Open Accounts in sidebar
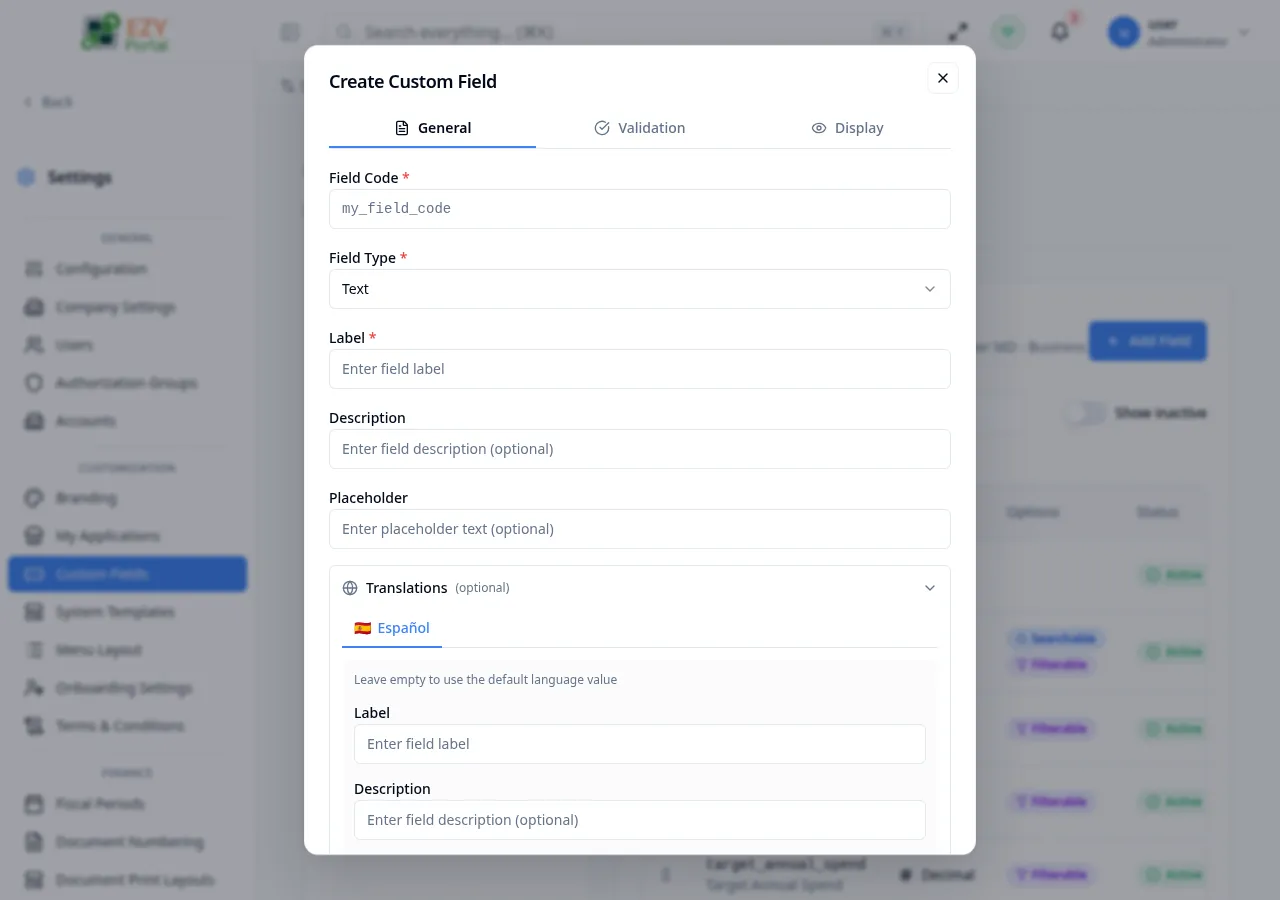 point(127,421)
